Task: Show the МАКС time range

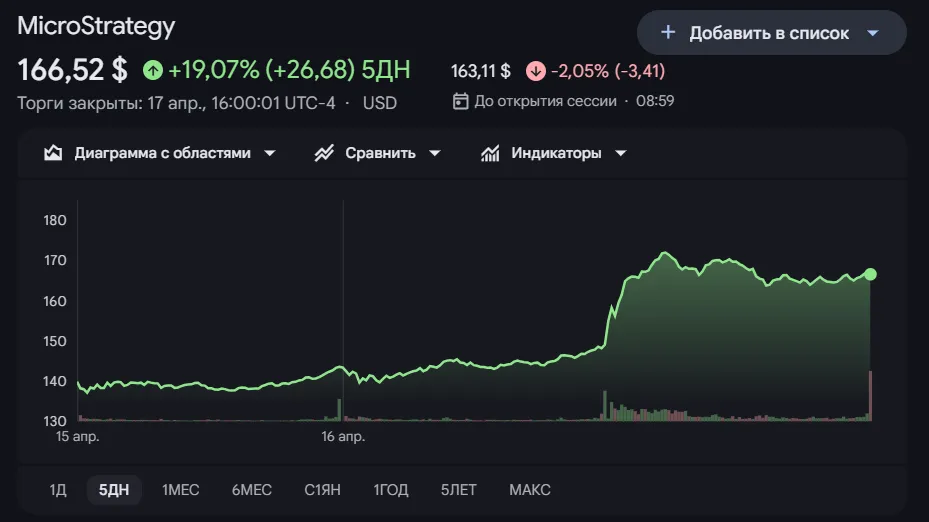Action: [530, 489]
